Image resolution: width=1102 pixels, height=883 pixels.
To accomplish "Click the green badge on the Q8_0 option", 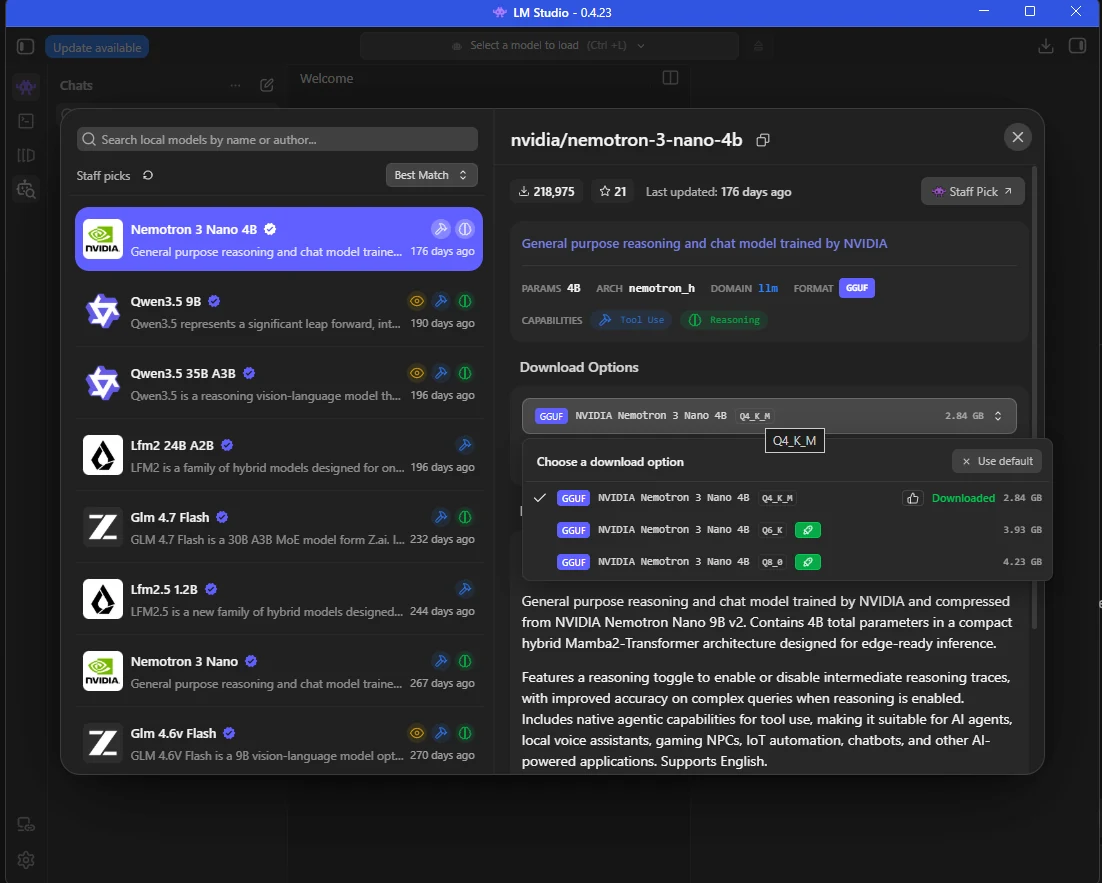I will pos(808,562).
